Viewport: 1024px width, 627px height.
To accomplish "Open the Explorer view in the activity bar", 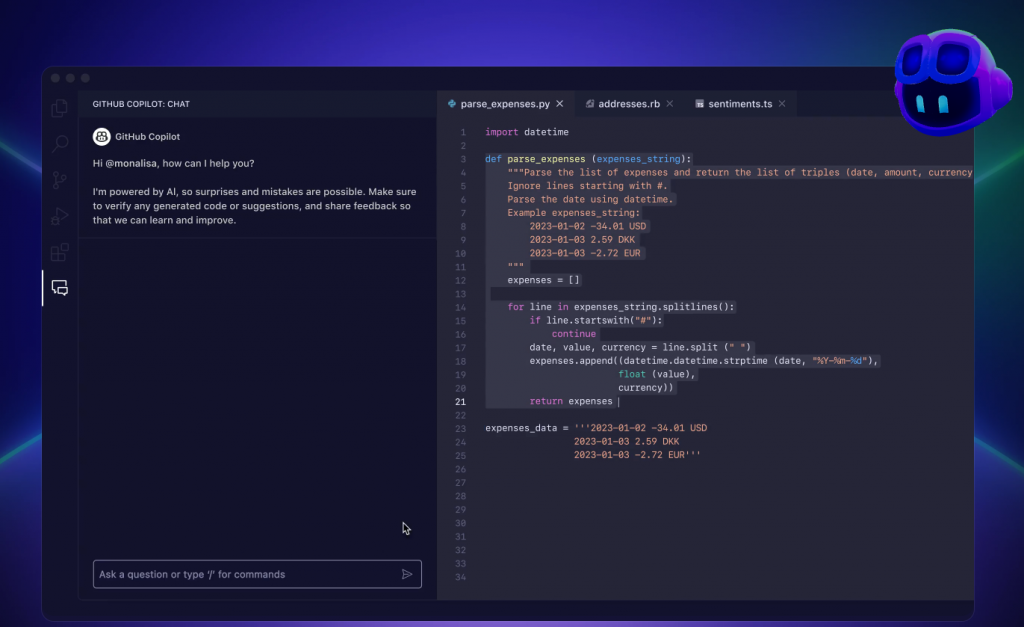I will click(59, 109).
